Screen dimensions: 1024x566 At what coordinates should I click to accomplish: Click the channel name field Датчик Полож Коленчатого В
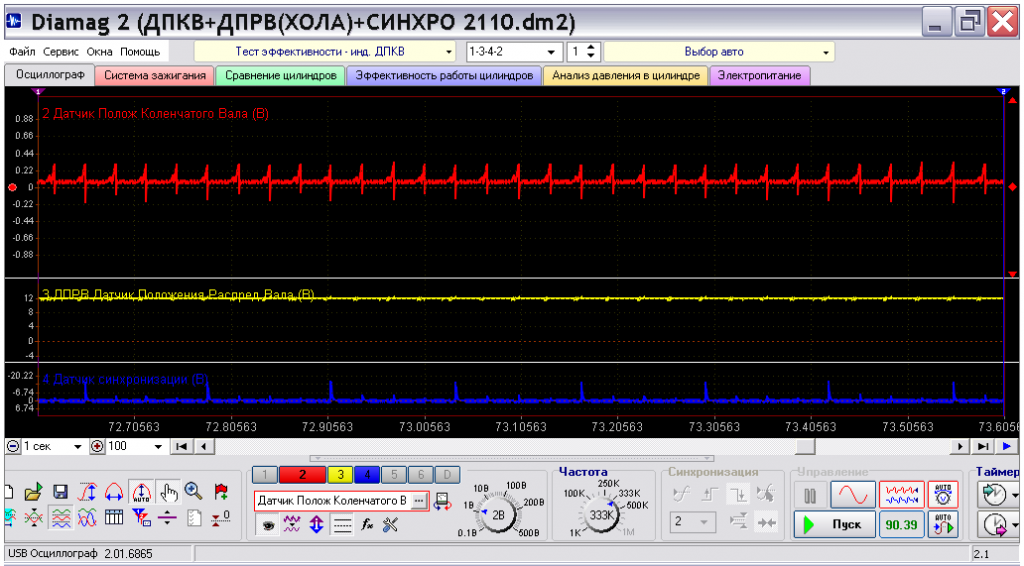pyautogui.click(x=333, y=501)
